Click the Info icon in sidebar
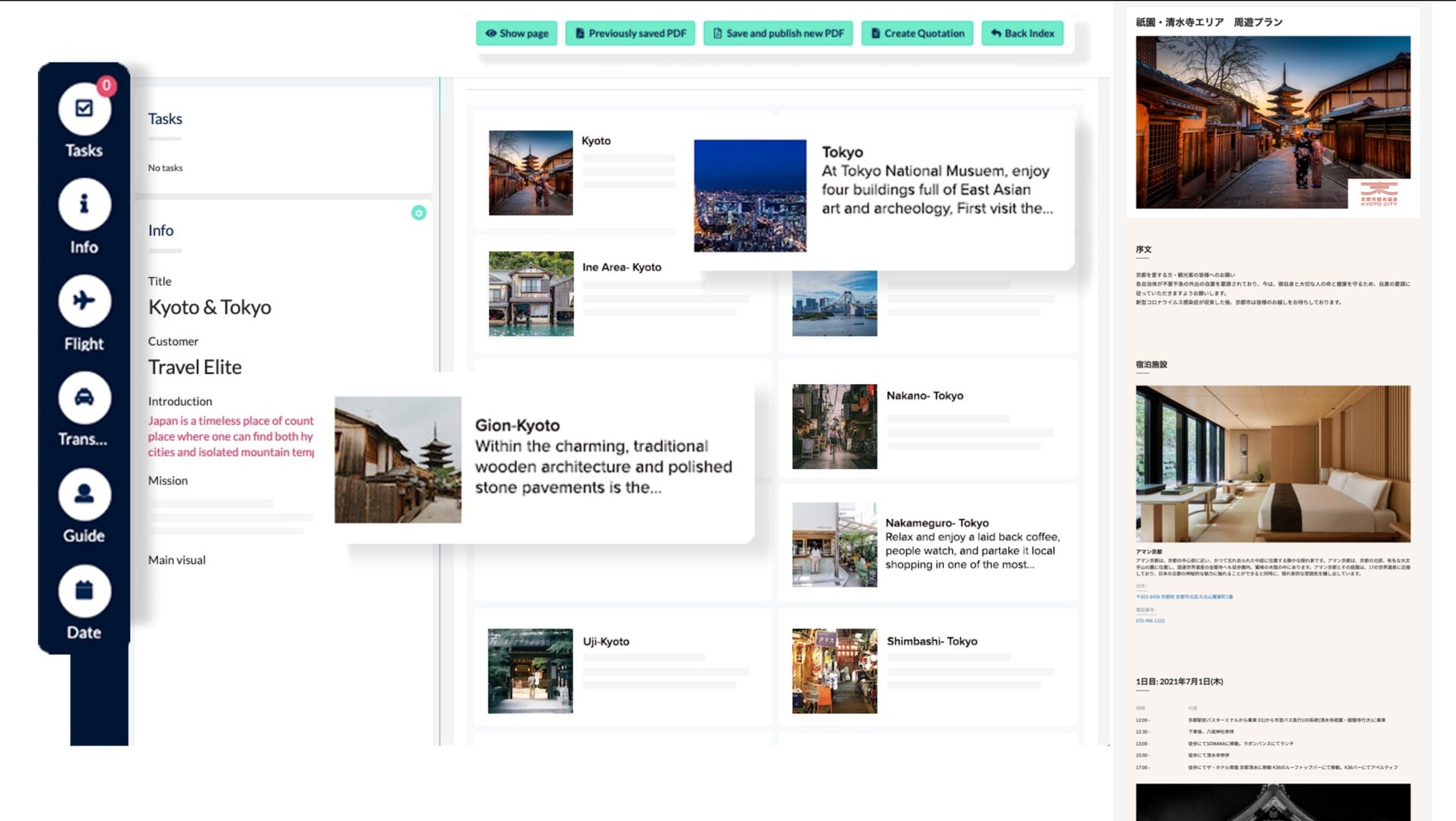The height and width of the screenshot is (821, 1456). [84, 205]
